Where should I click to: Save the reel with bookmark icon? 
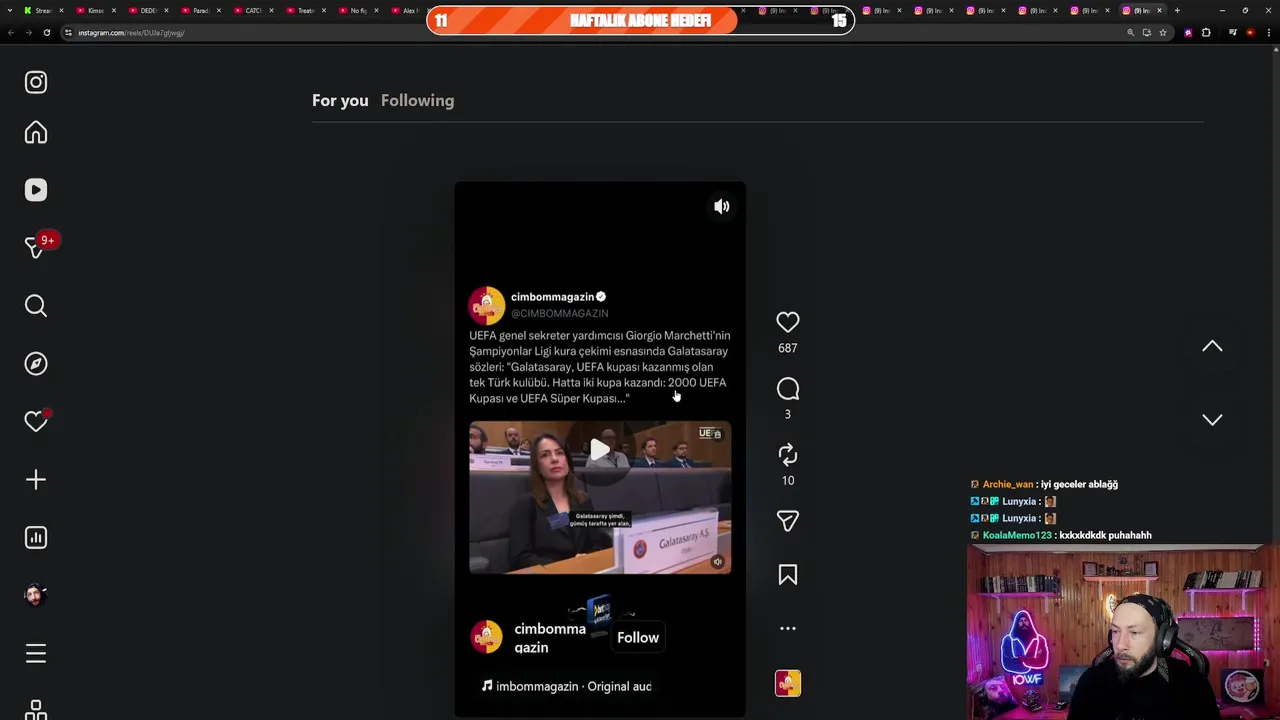click(x=788, y=575)
